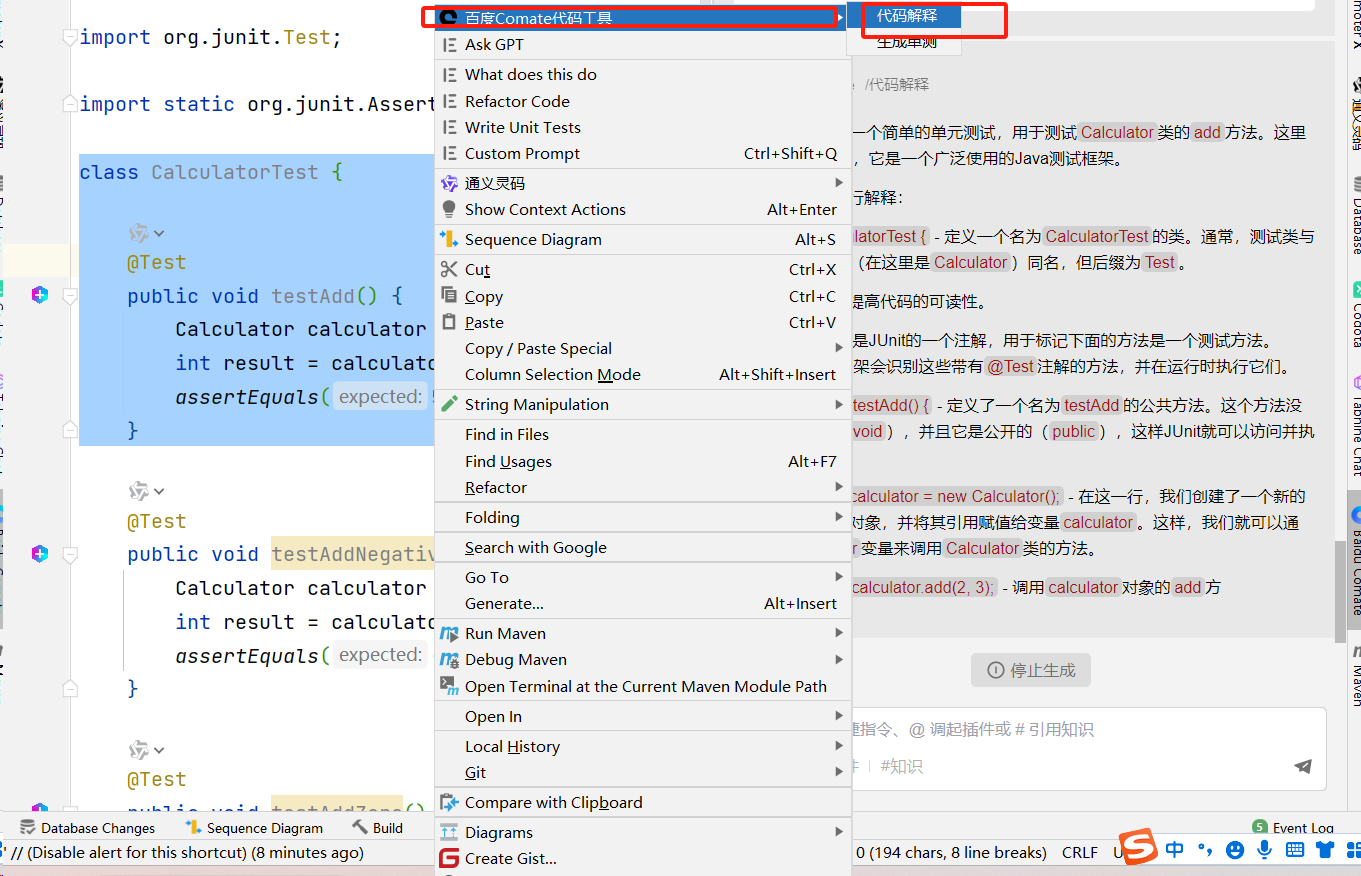Expand String Manipulation submenu
The width and height of the screenshot is (1361, 876).
[643, 404]
